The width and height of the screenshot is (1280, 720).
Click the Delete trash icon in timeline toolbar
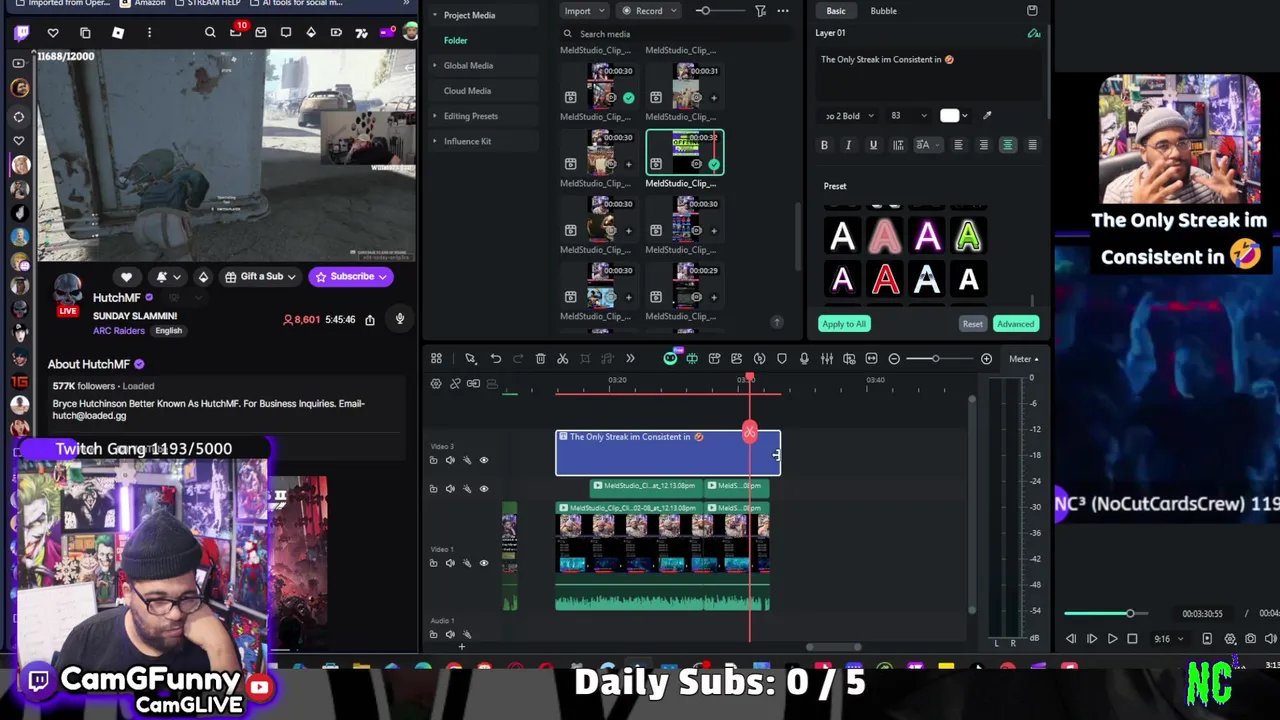[540, 358]
